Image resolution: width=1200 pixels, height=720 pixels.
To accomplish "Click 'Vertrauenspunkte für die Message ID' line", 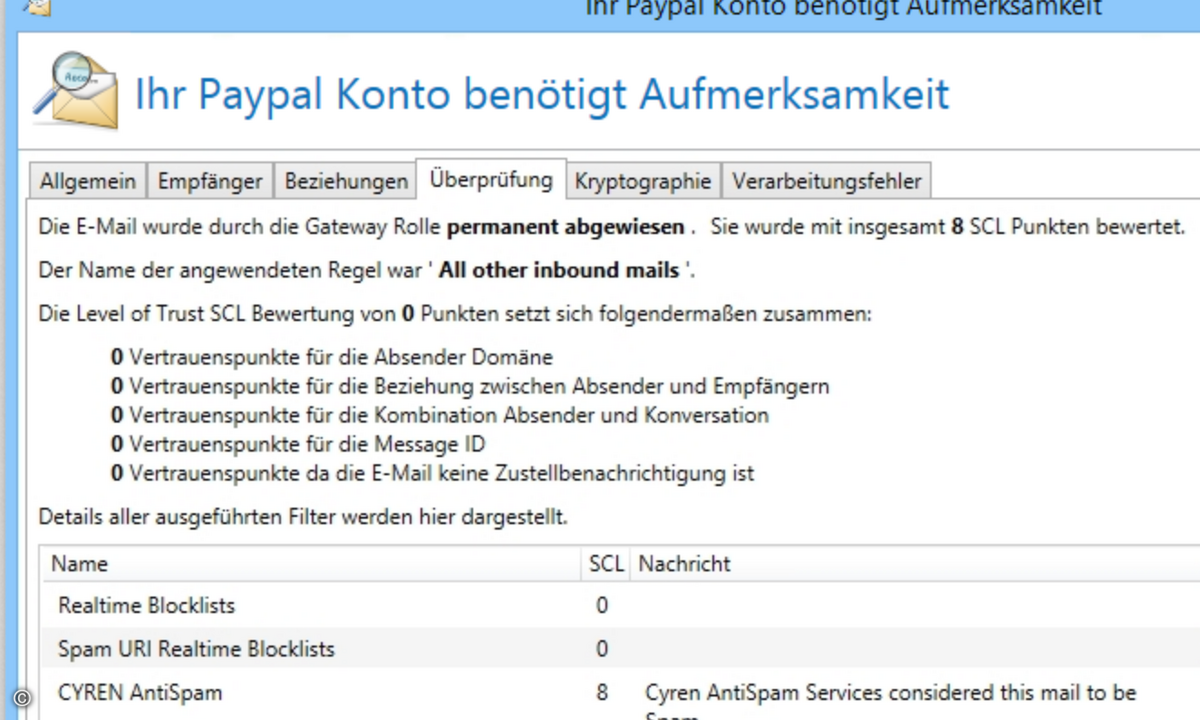I will point(298,444).
